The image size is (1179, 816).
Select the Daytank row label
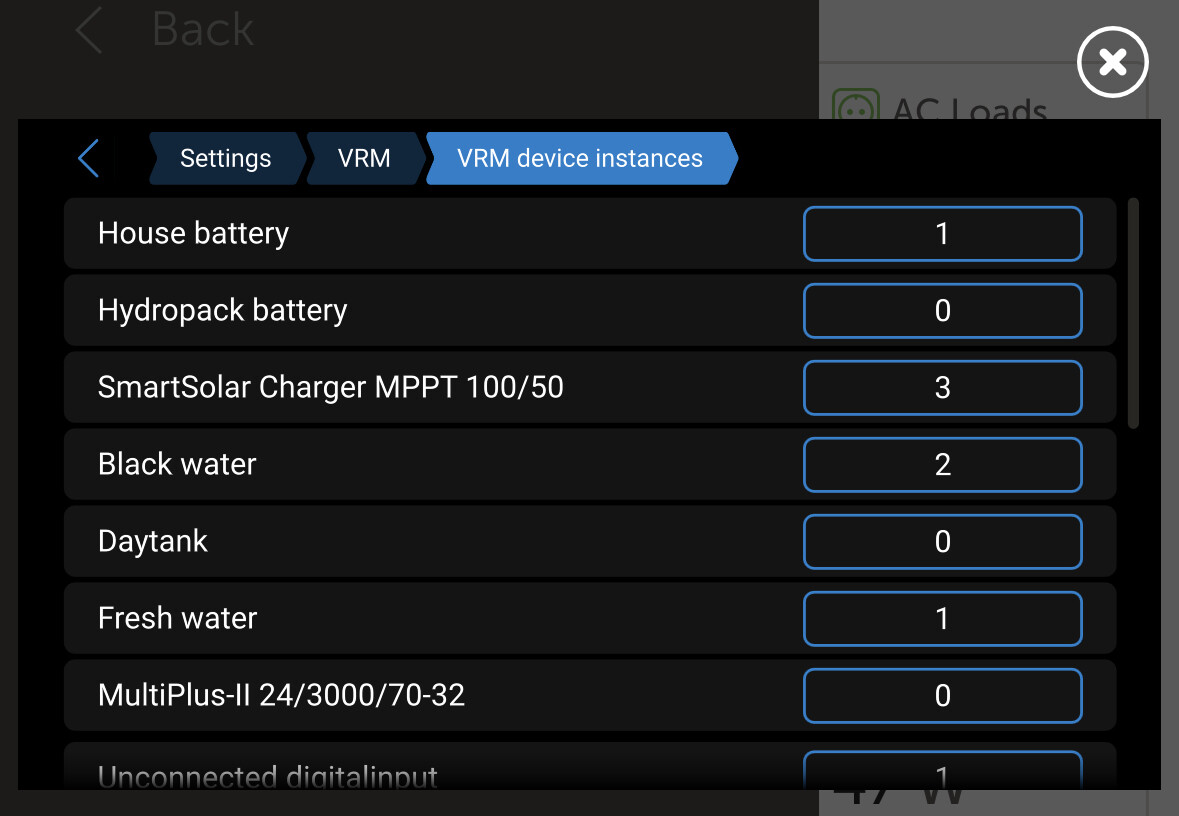pyautogui.click(x=153, y=542)
